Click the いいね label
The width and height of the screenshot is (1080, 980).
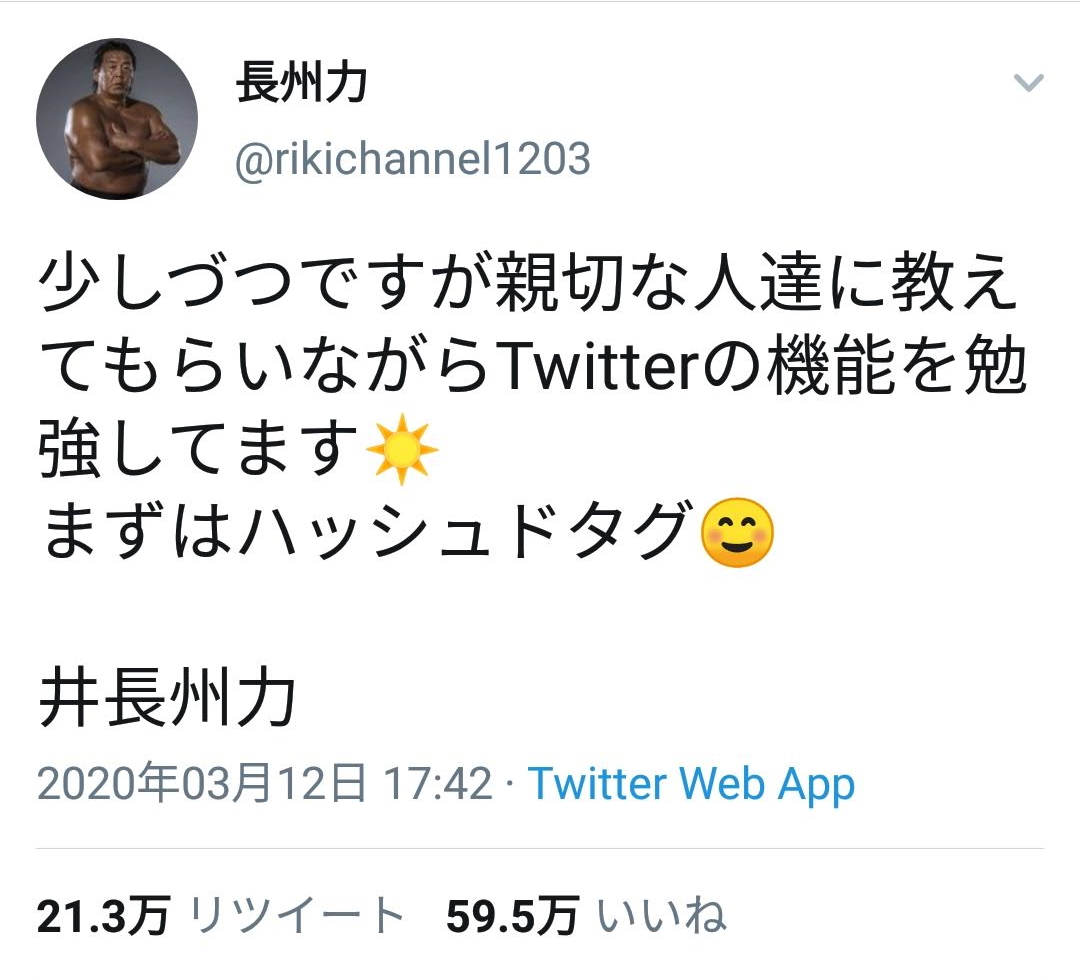(x=660, y=916)
